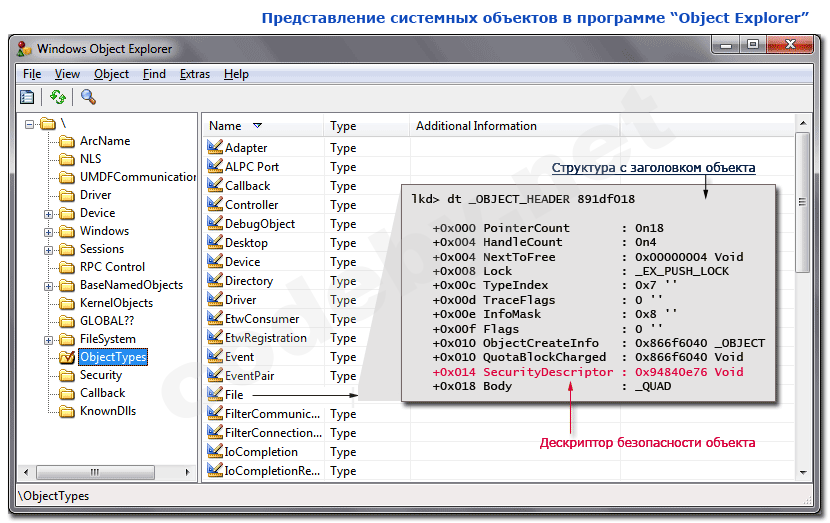Screen dimensions: 830x523
Task: Sort list by the Name column header
Action: click(226, 126)
